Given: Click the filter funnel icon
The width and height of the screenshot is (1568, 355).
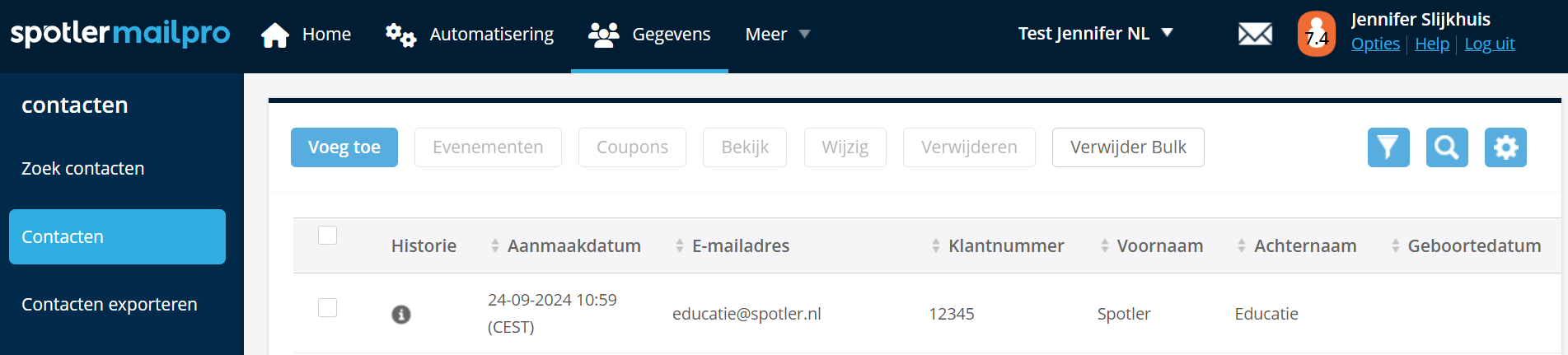Looking at the screenshot, I should pos(1388,147).
